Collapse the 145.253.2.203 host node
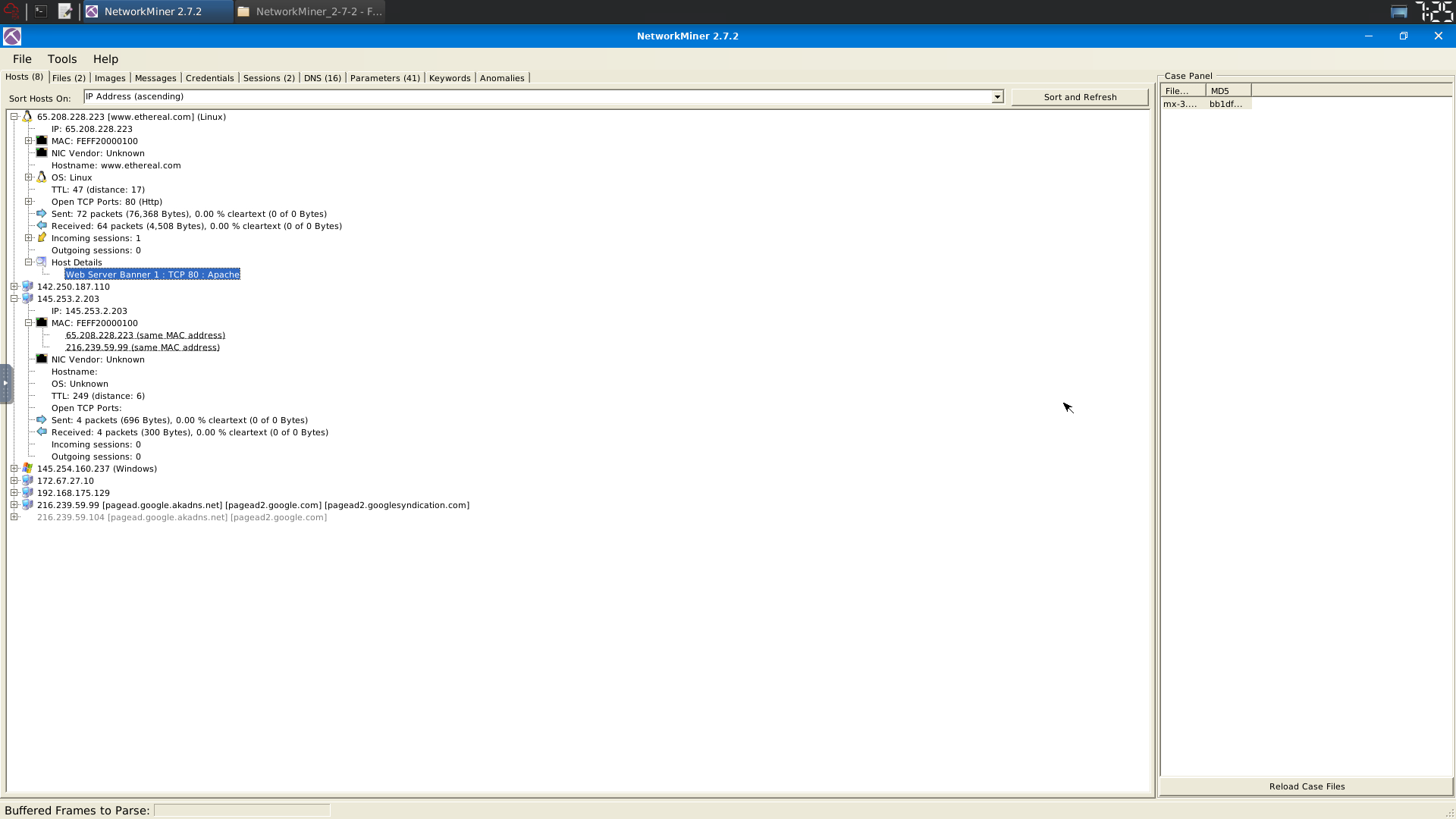 click(14, 299)
